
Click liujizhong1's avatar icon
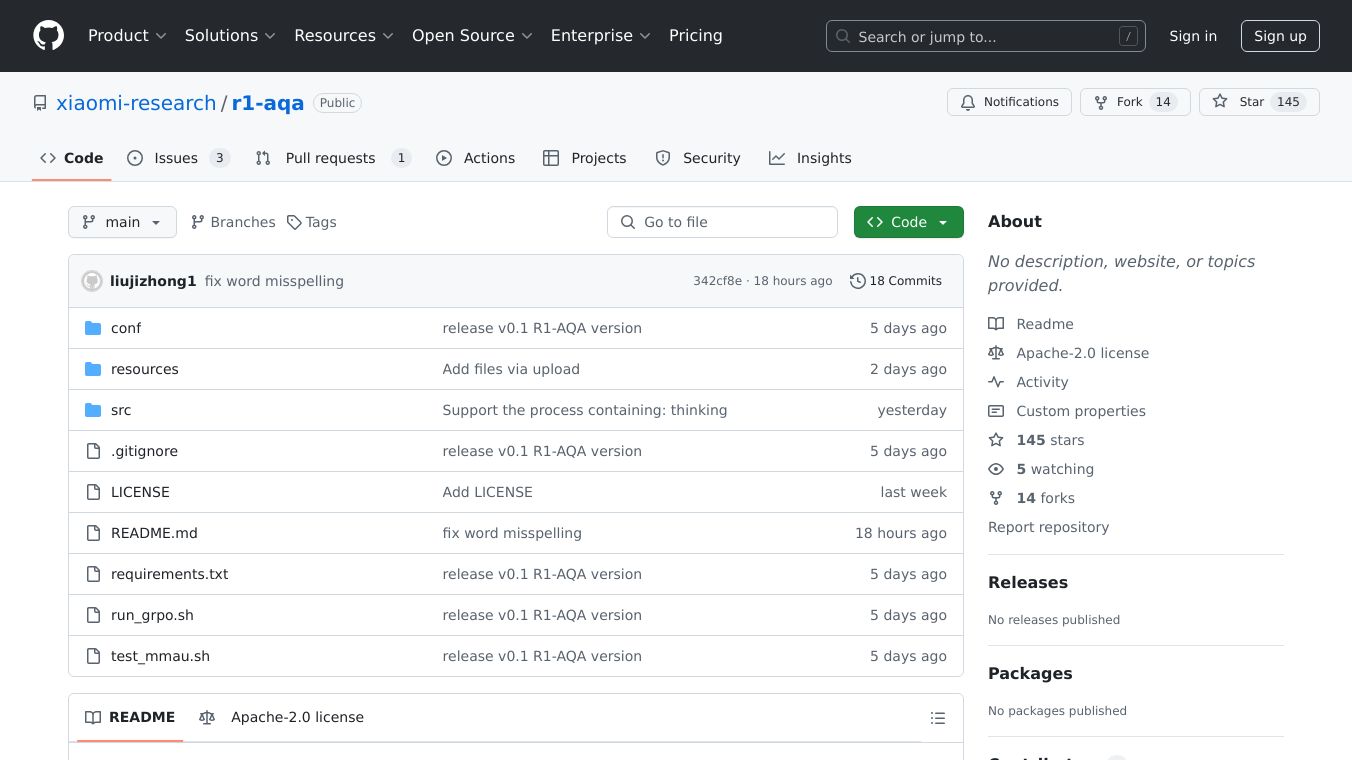tap(92, 281)
